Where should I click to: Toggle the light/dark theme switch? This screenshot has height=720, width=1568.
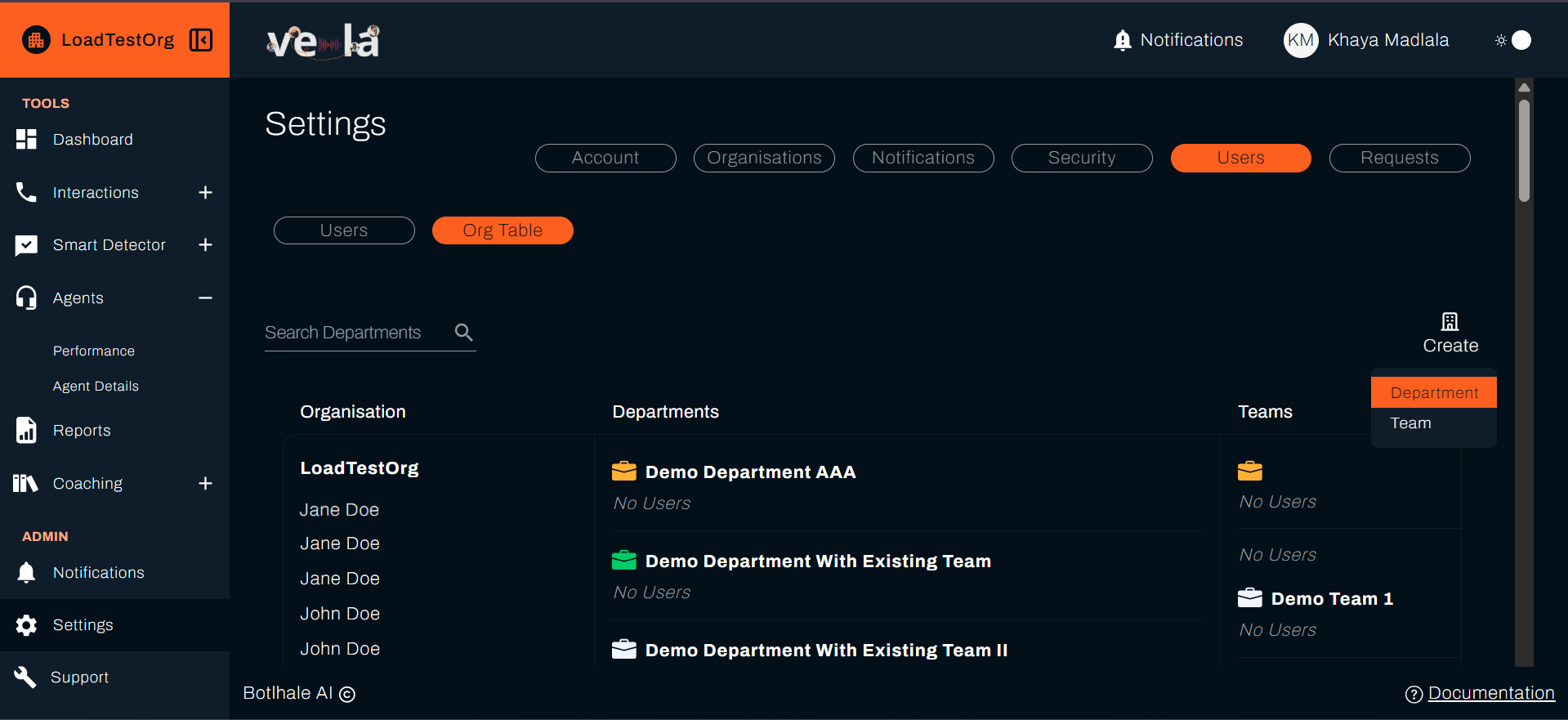pyautogui.click(x=1513, y=40)
